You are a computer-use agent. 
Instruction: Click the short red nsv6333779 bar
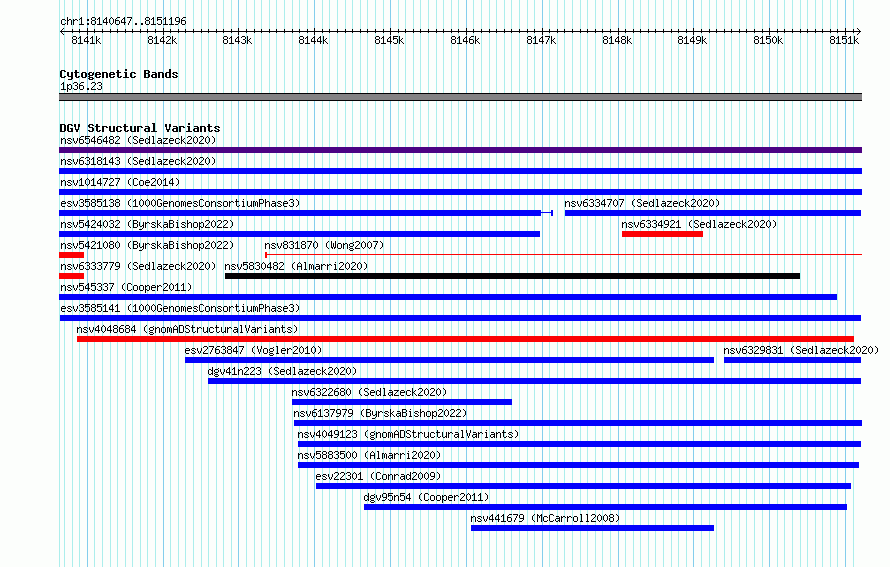[72, 276]
